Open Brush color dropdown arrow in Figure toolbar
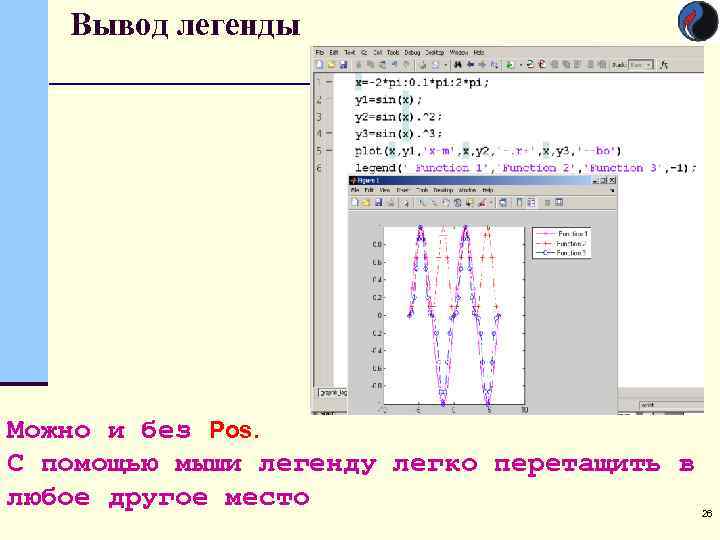The width and height of the screenshot is (720, 540). point(491,202)
